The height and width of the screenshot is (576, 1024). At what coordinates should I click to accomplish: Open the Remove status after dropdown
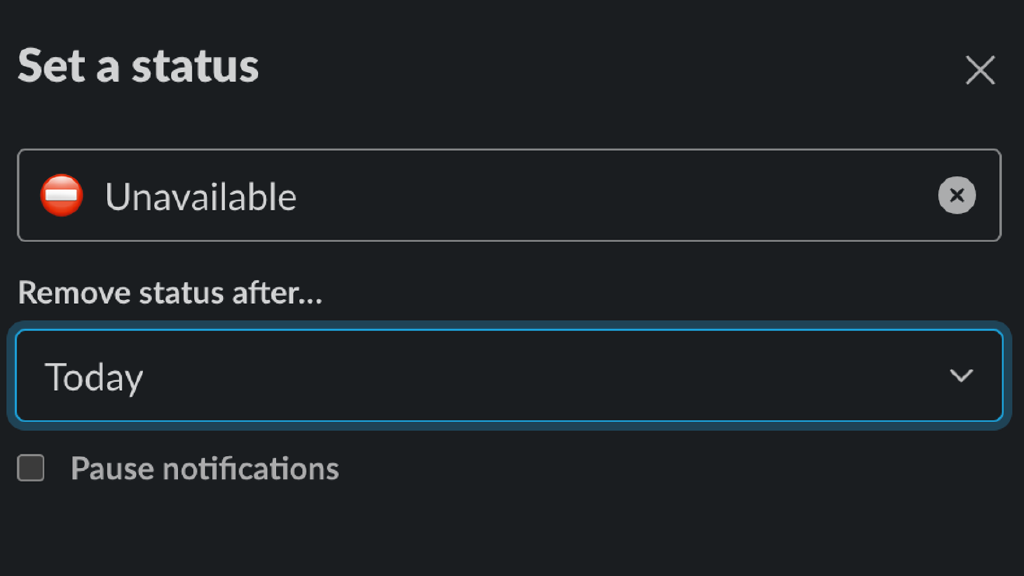click(508, 376)
